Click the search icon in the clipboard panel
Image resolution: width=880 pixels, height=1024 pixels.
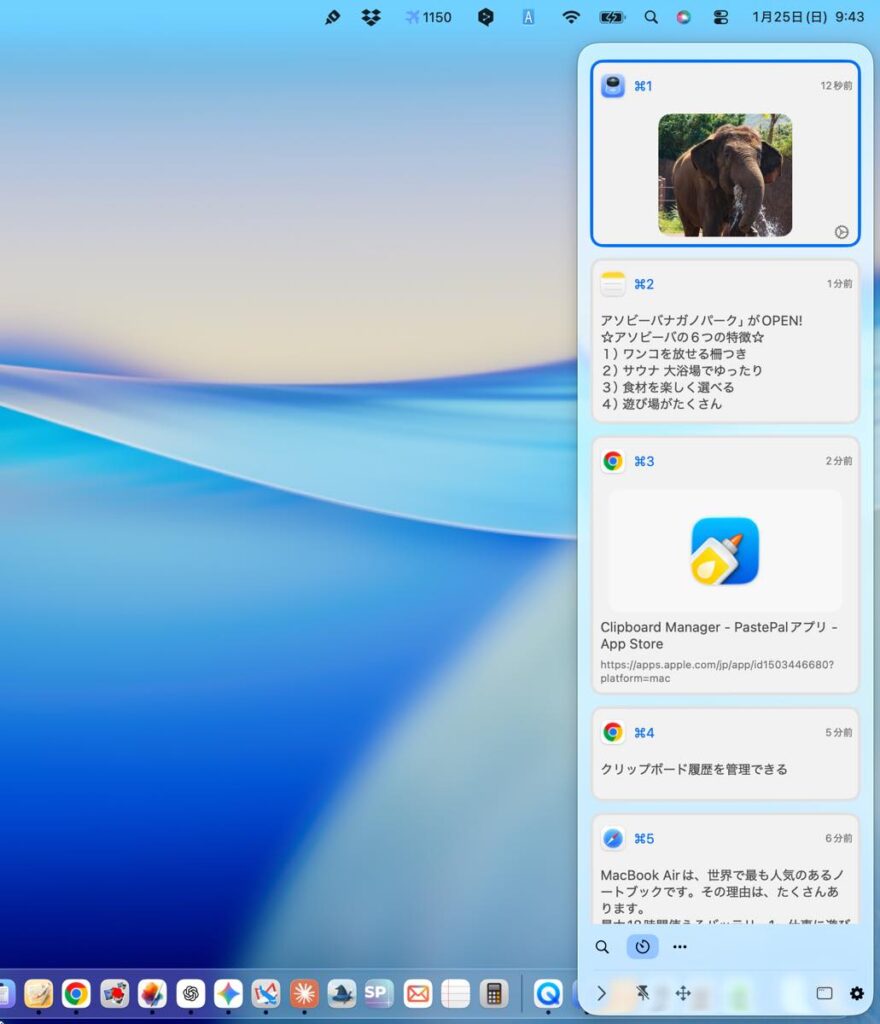click(x=602, y=947)
